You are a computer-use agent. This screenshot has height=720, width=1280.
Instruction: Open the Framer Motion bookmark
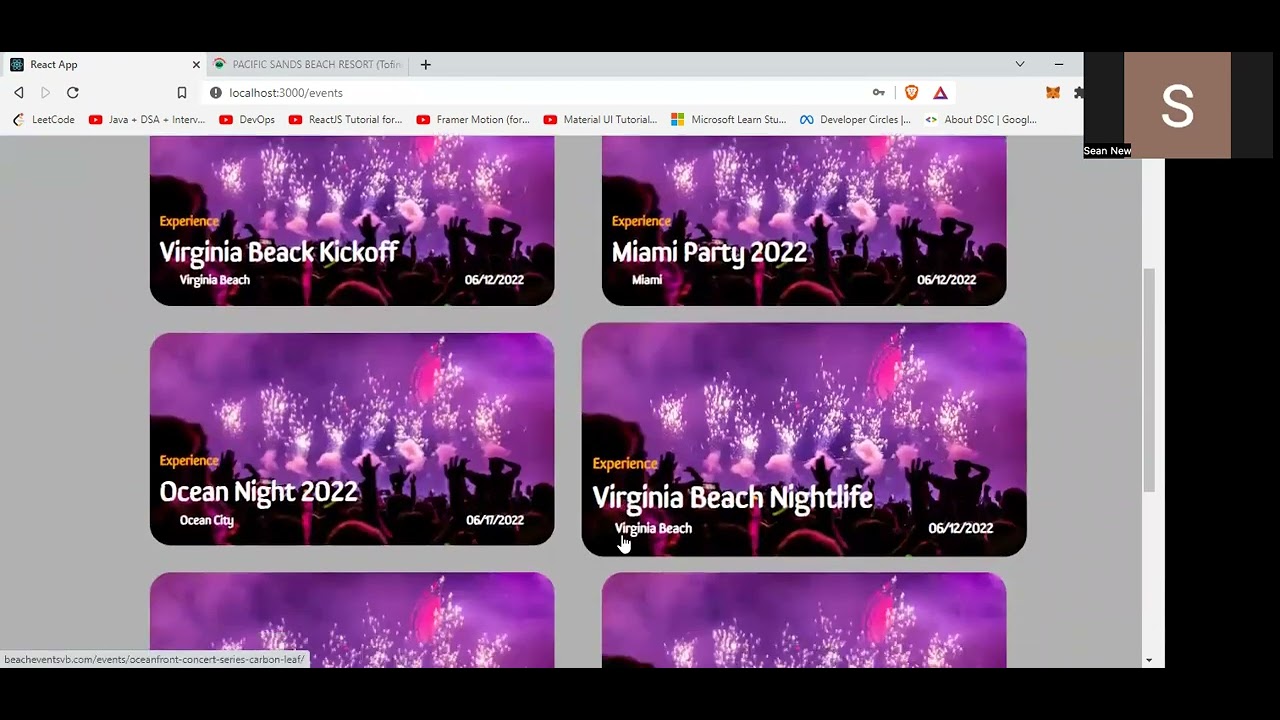(x=473, y=119)
